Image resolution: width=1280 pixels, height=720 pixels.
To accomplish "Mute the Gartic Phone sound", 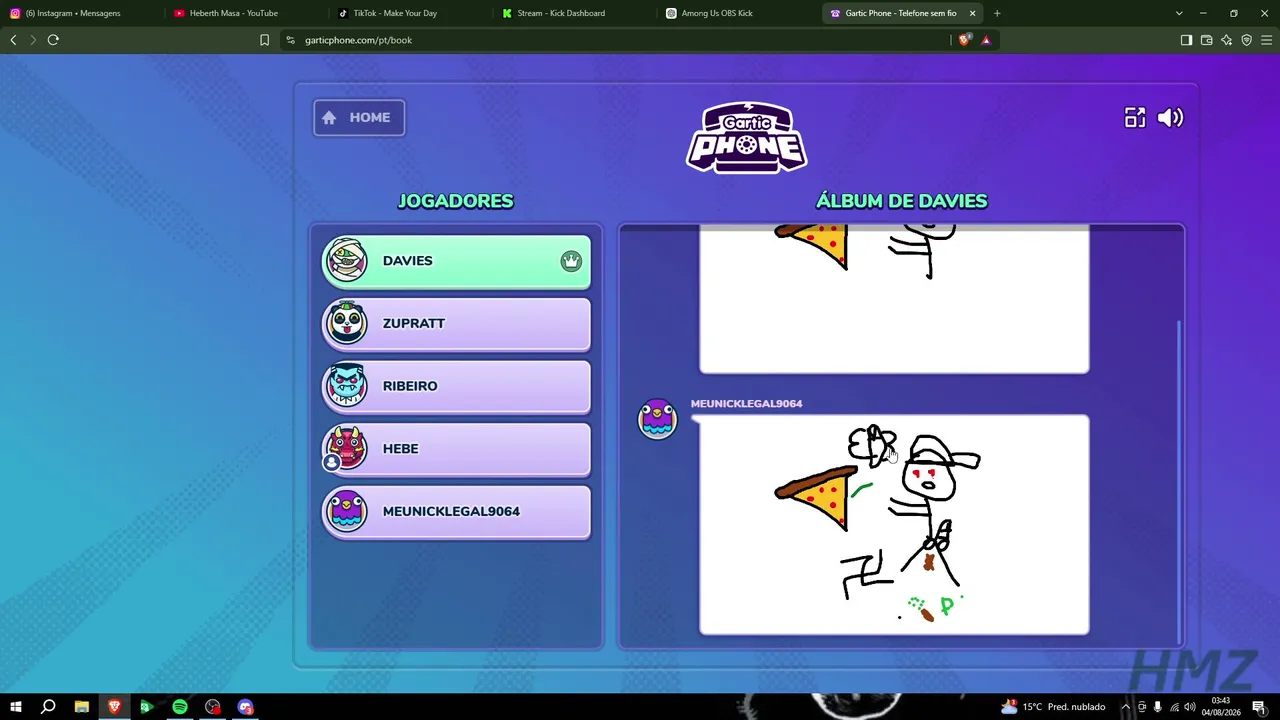I will point(1170,118).
